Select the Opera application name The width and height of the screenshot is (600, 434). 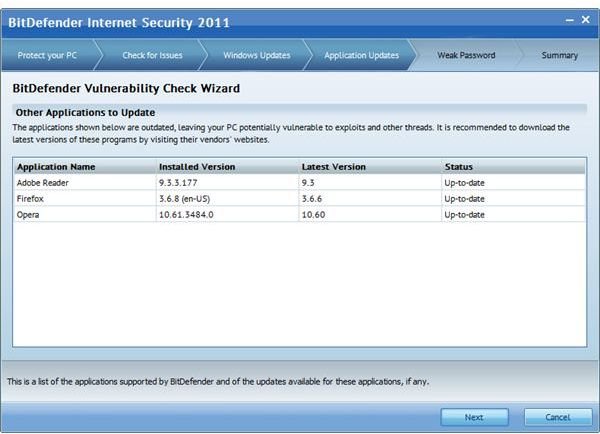28,215
